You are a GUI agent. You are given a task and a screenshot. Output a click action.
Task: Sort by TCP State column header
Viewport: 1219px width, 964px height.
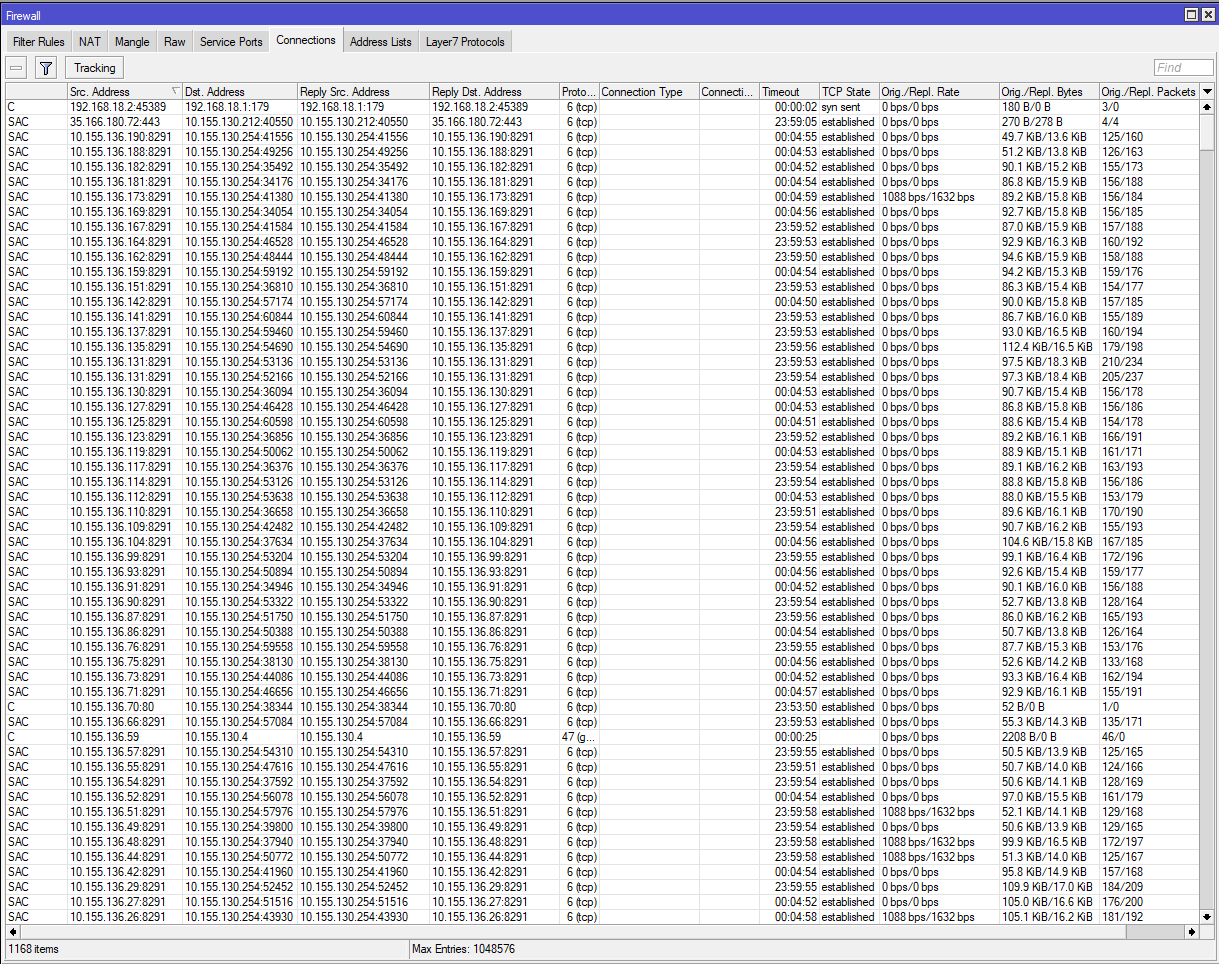(848, 92)
